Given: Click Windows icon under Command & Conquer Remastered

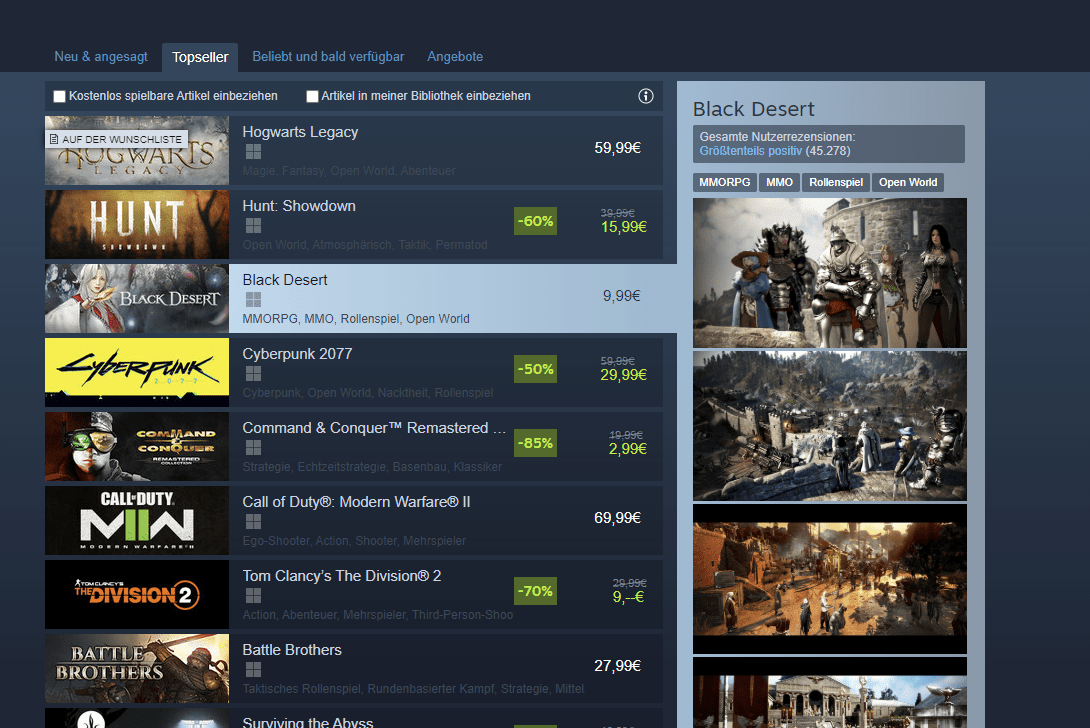Looking at the screenshot, I should (x=253, y=447).
